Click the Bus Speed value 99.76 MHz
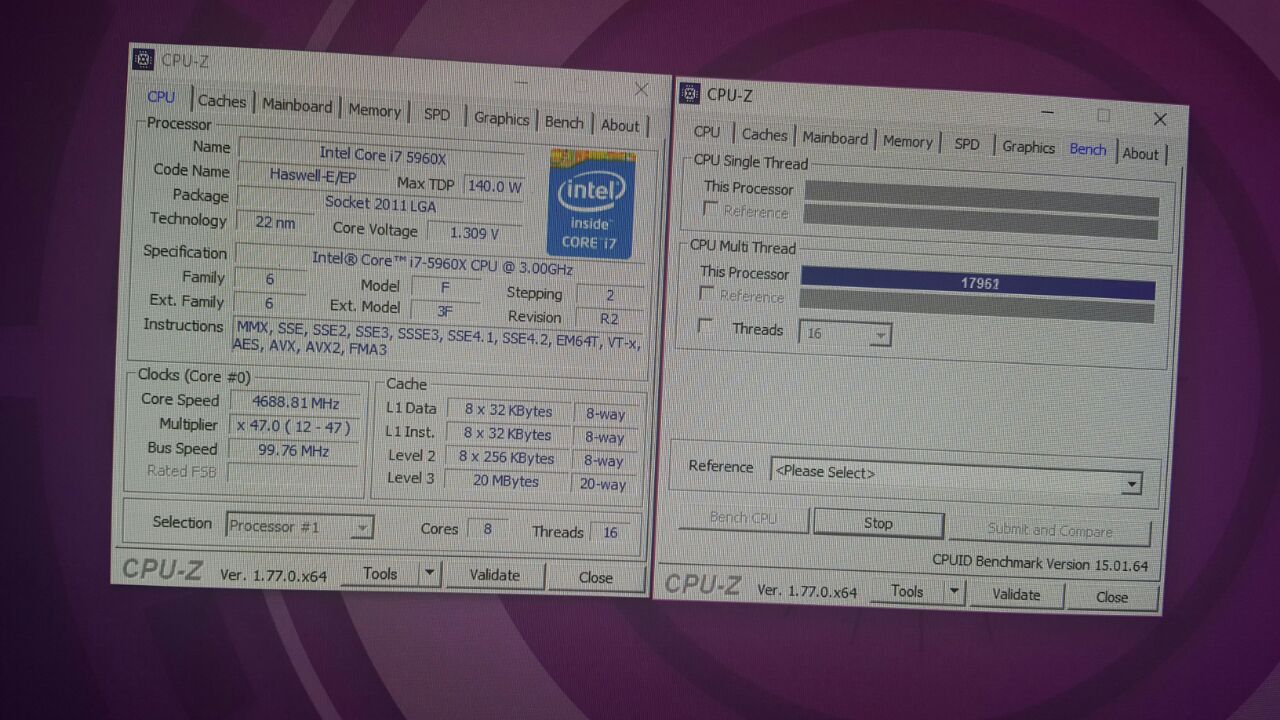1280x720 pixels. coord(294,451)
